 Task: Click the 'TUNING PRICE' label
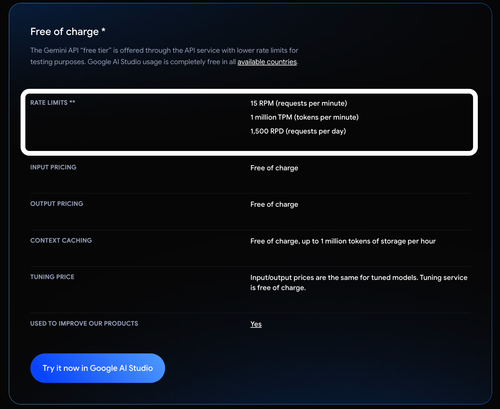52,277
